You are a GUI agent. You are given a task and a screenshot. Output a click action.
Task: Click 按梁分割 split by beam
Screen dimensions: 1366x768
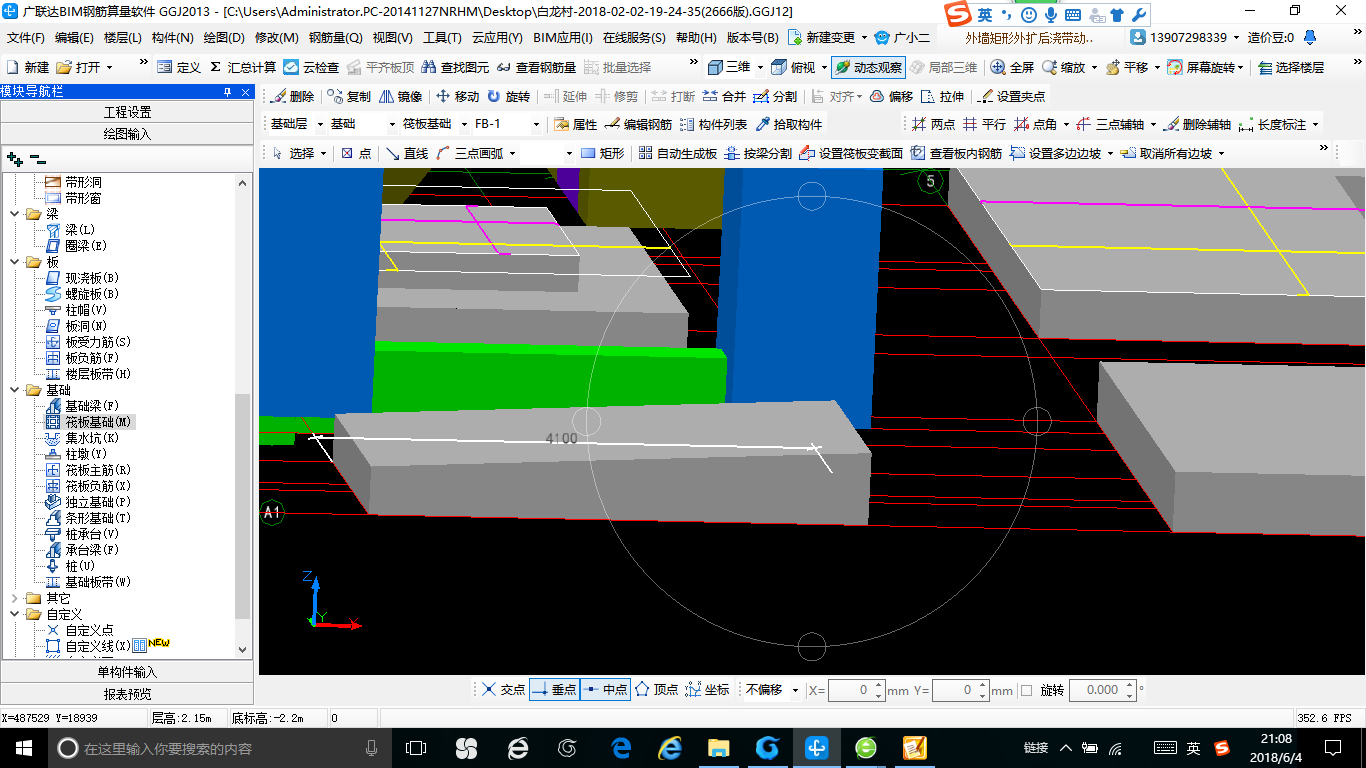tap(757, 153)
